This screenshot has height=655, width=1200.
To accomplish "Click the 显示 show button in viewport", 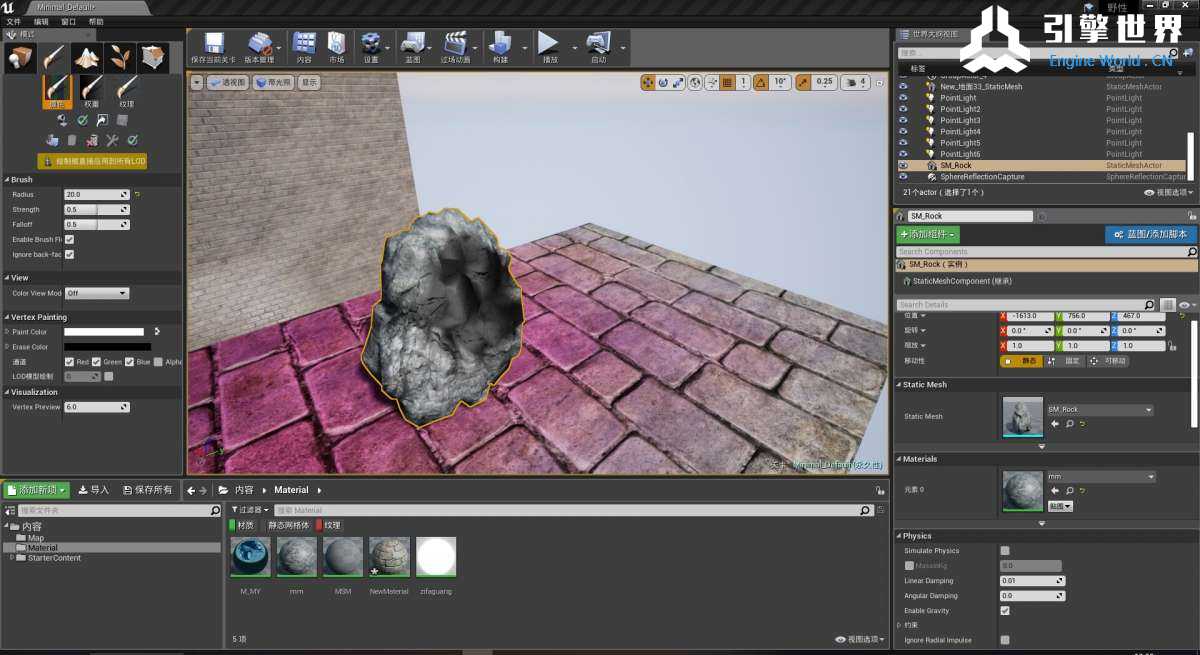I will coord(310,83).
